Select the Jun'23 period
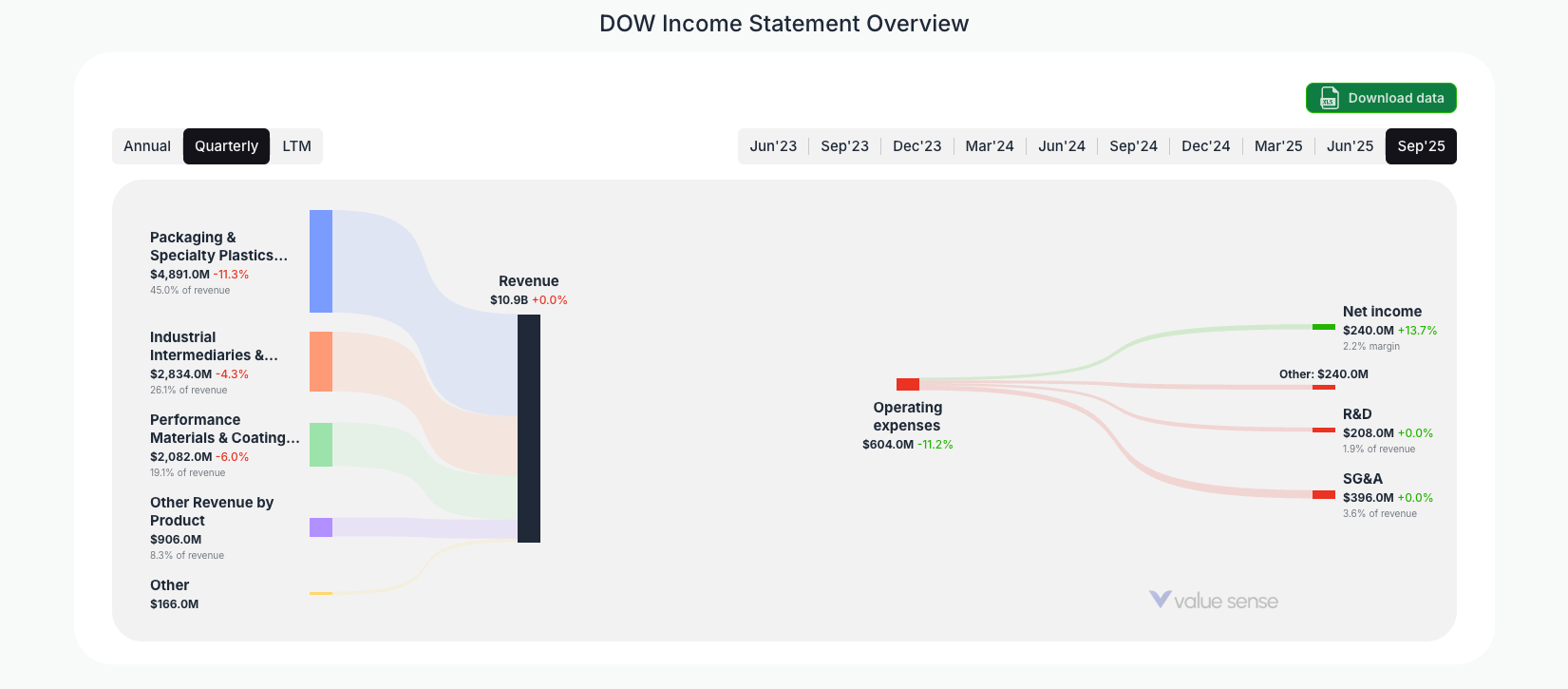 coord(773,146)
